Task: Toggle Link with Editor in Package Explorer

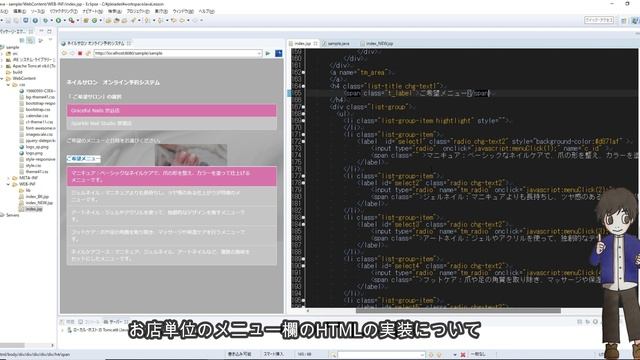Action: click(31, 40)
